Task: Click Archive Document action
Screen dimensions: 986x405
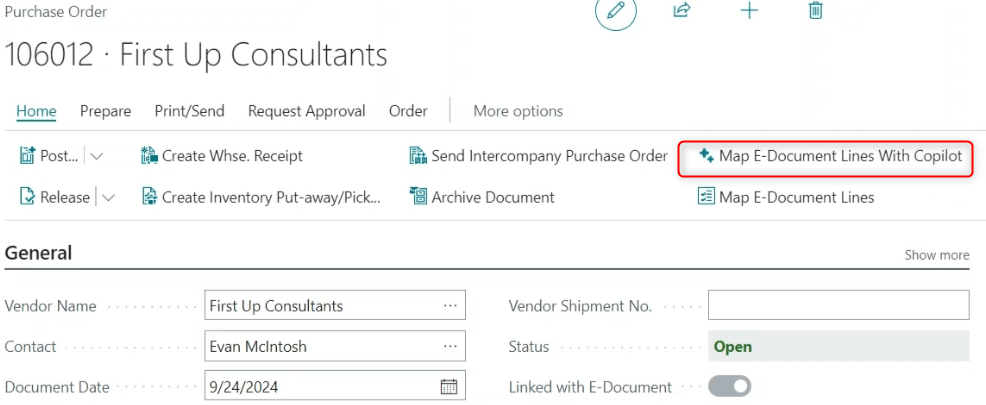Action: click(x=482, y=197)
